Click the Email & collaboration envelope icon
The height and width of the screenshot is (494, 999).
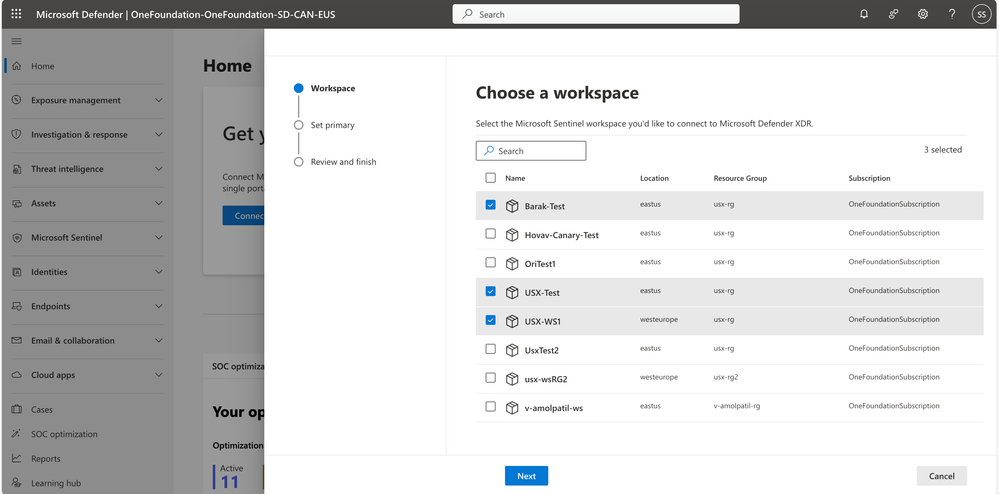point(17,340)
